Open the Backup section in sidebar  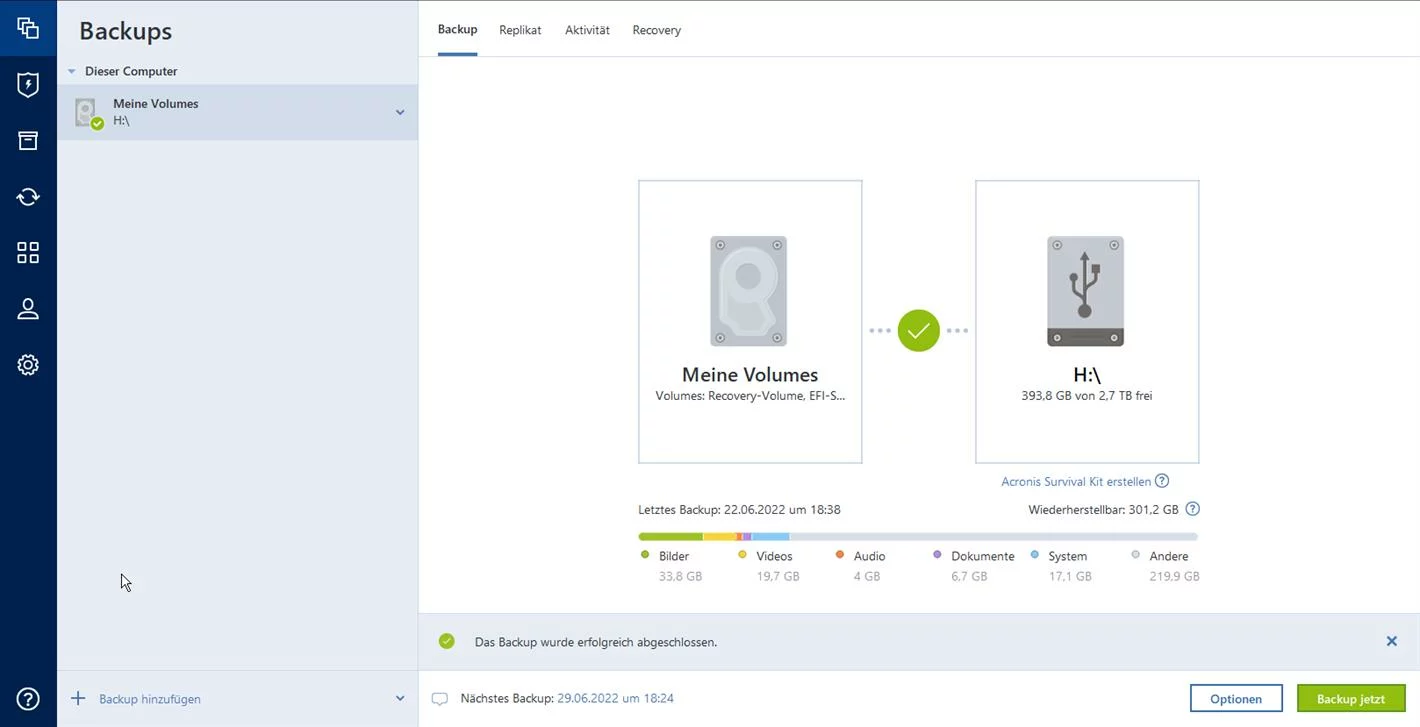coord(28,28)
